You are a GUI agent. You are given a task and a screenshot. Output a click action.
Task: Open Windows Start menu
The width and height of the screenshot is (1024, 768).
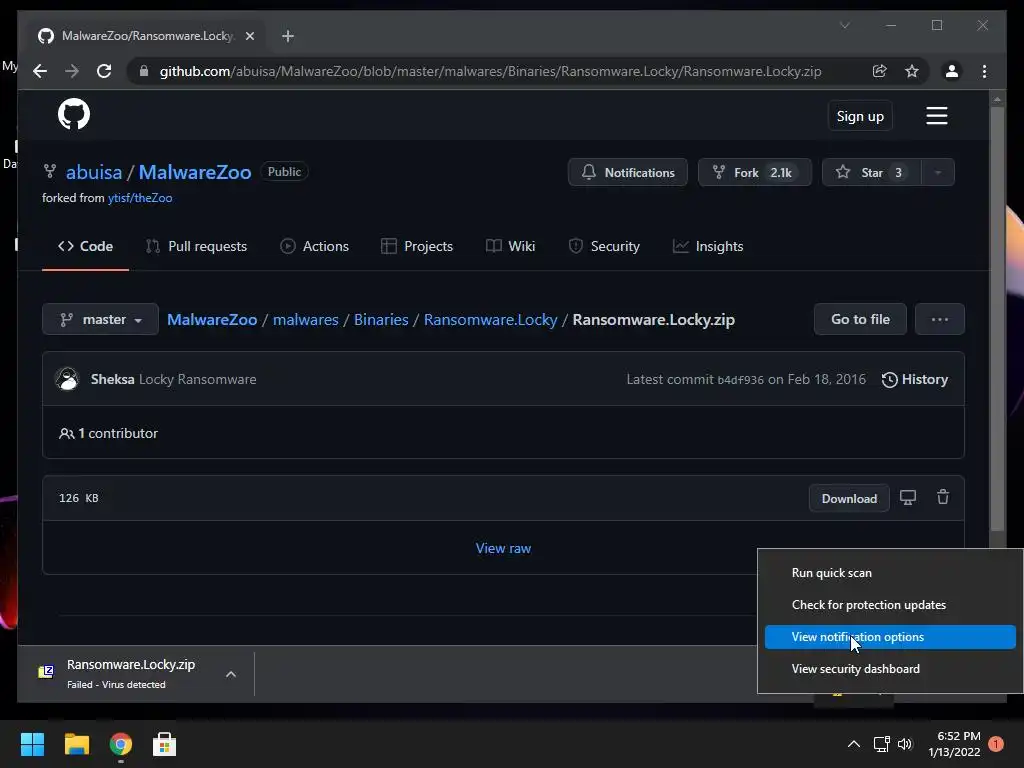[32, 744]
